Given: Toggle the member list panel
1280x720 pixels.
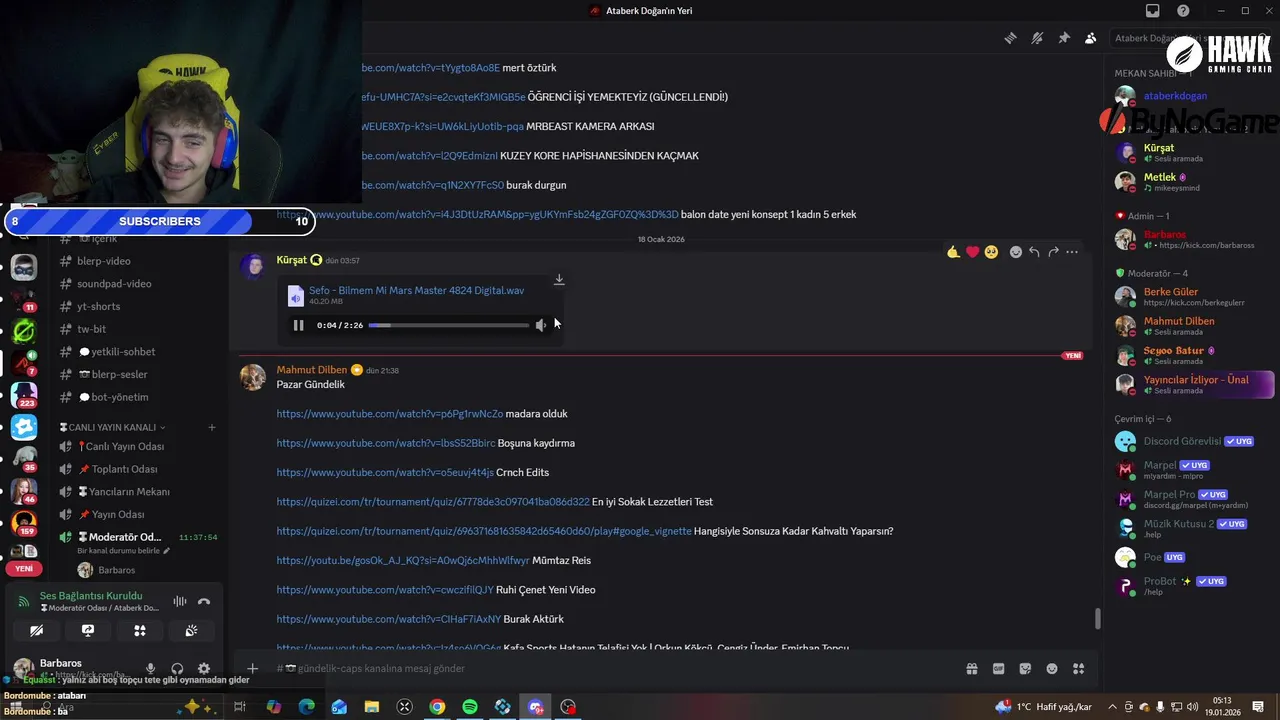Looking at the screenshot, I should point(1090,38).
